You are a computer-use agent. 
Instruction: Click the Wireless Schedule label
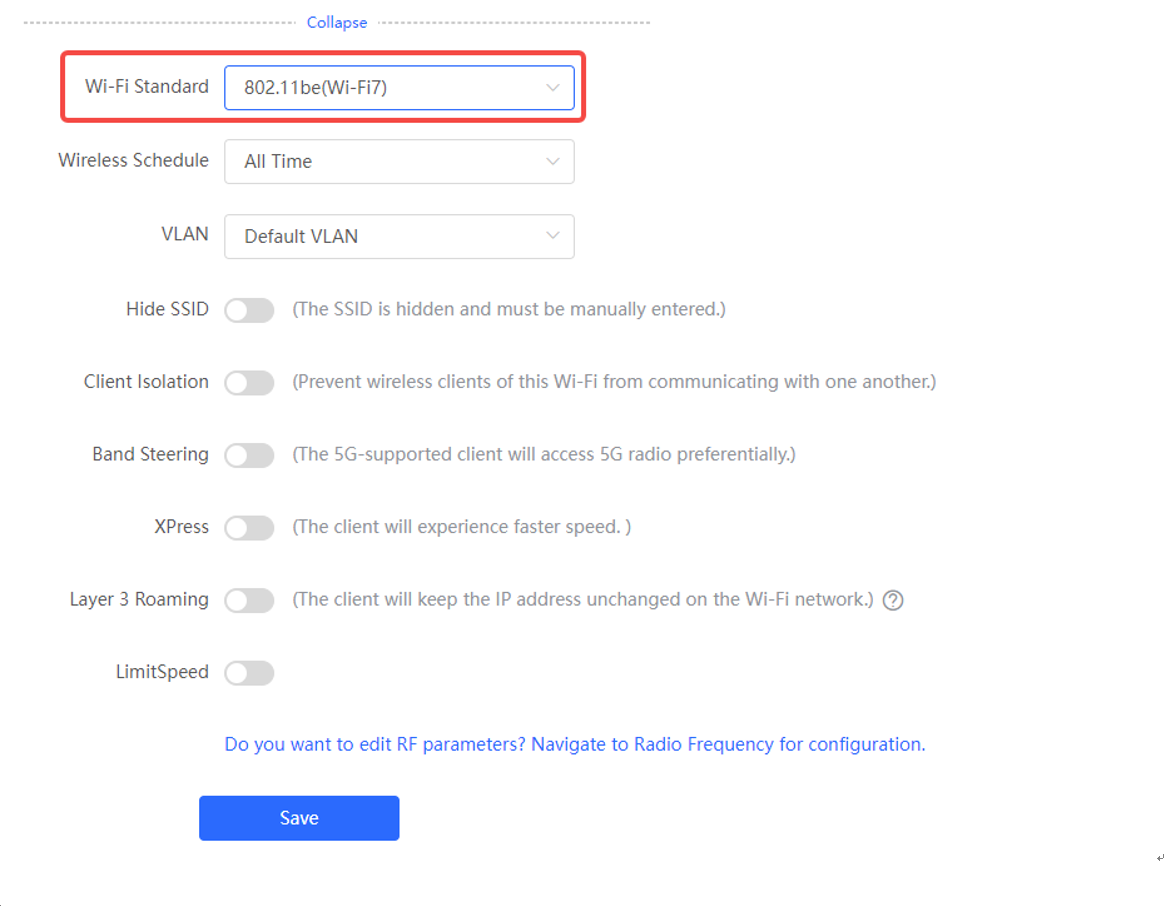point(133,160)
